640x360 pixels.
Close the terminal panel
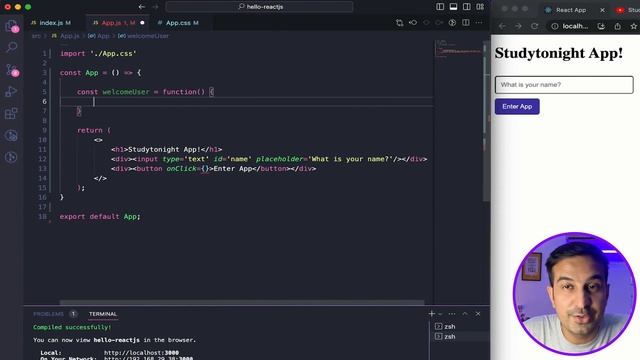coord(478,313)
